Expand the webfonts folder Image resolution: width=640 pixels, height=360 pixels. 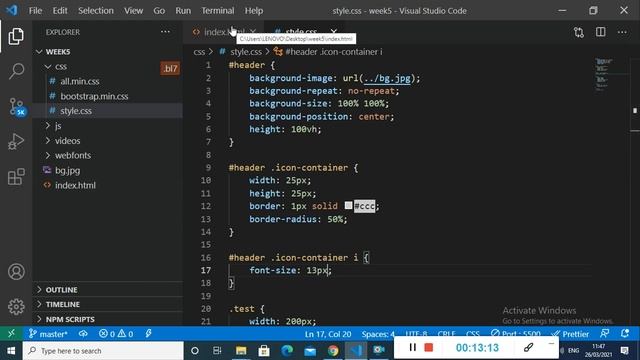(48, 155)
